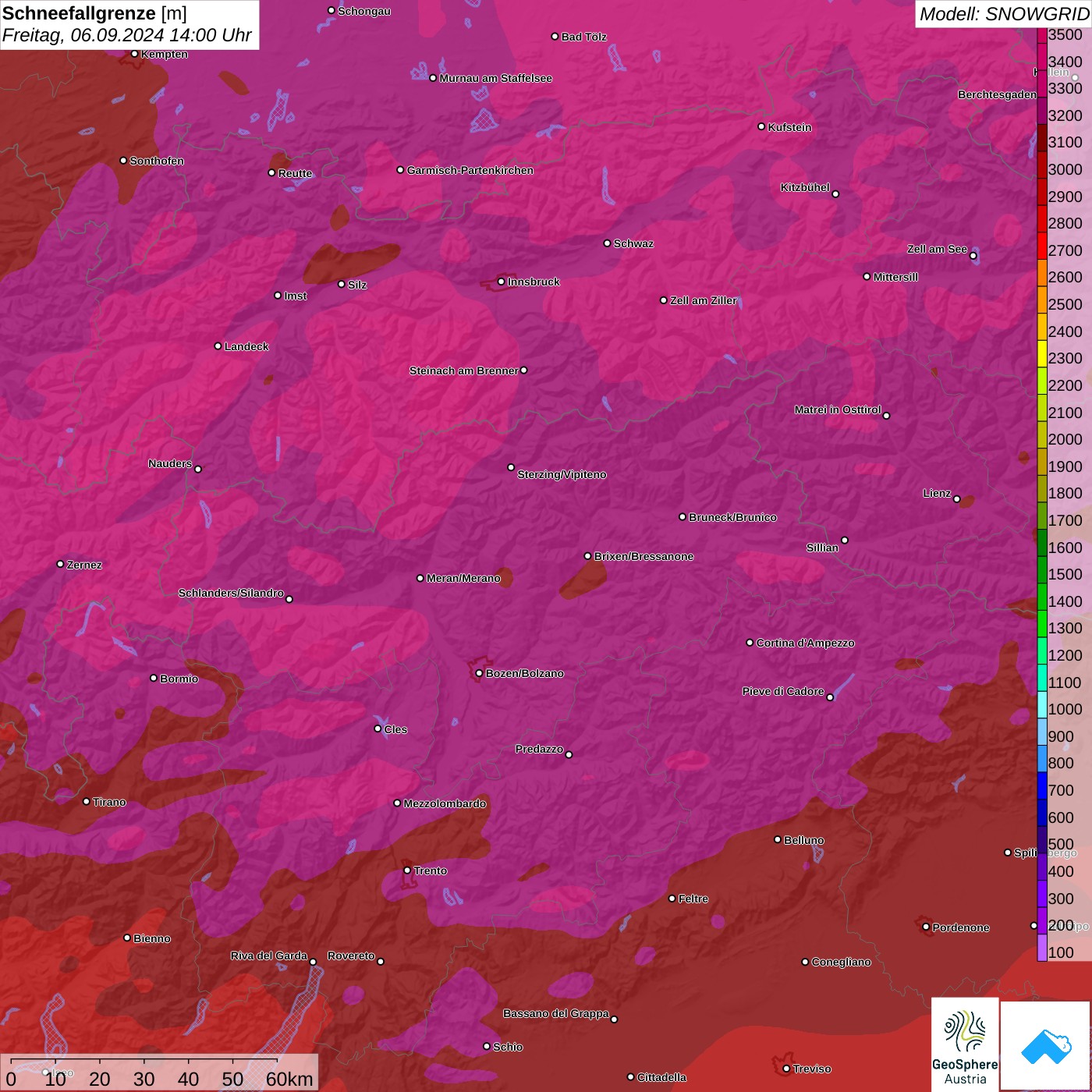Click the Rovereto label
1092x1092 pixels.
pos(351,955)
